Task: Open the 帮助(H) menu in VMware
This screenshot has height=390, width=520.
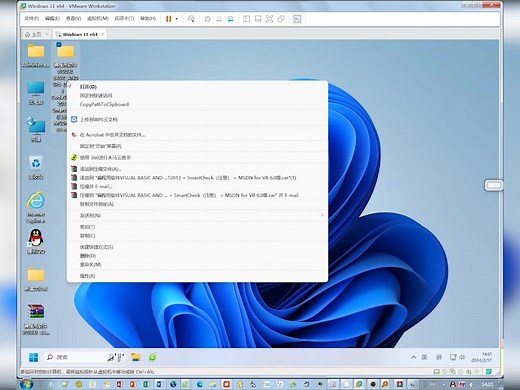Action: 148,19
